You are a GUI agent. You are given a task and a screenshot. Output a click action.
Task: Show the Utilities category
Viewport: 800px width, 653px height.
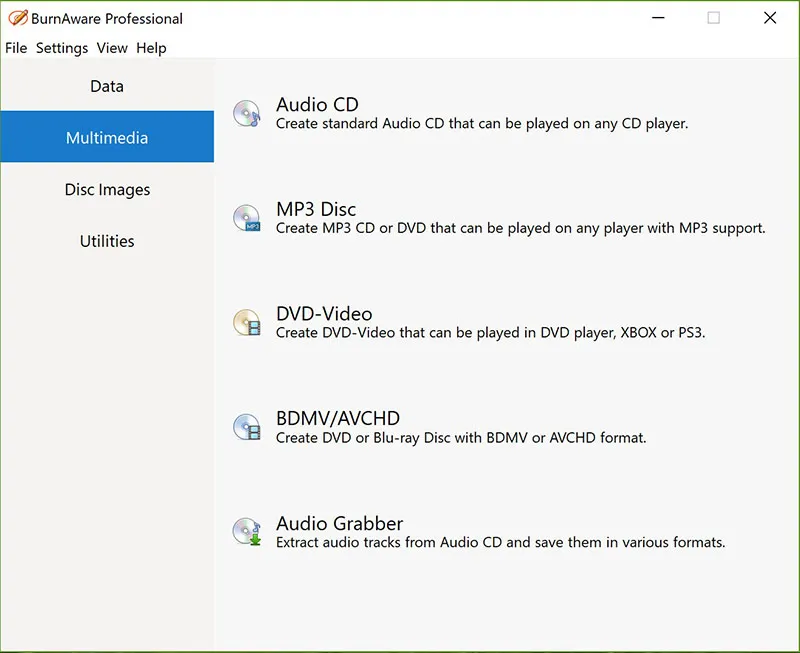107,241
